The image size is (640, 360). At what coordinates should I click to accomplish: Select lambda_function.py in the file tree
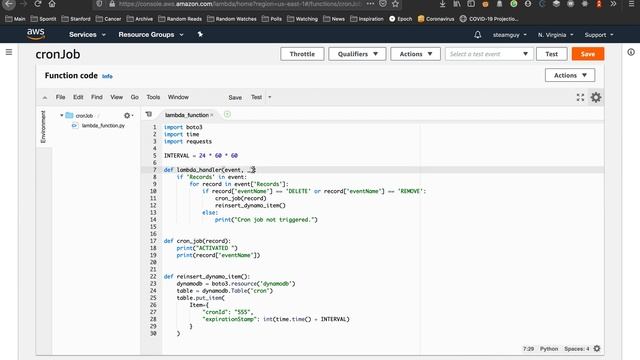click(x=103, y=126)
